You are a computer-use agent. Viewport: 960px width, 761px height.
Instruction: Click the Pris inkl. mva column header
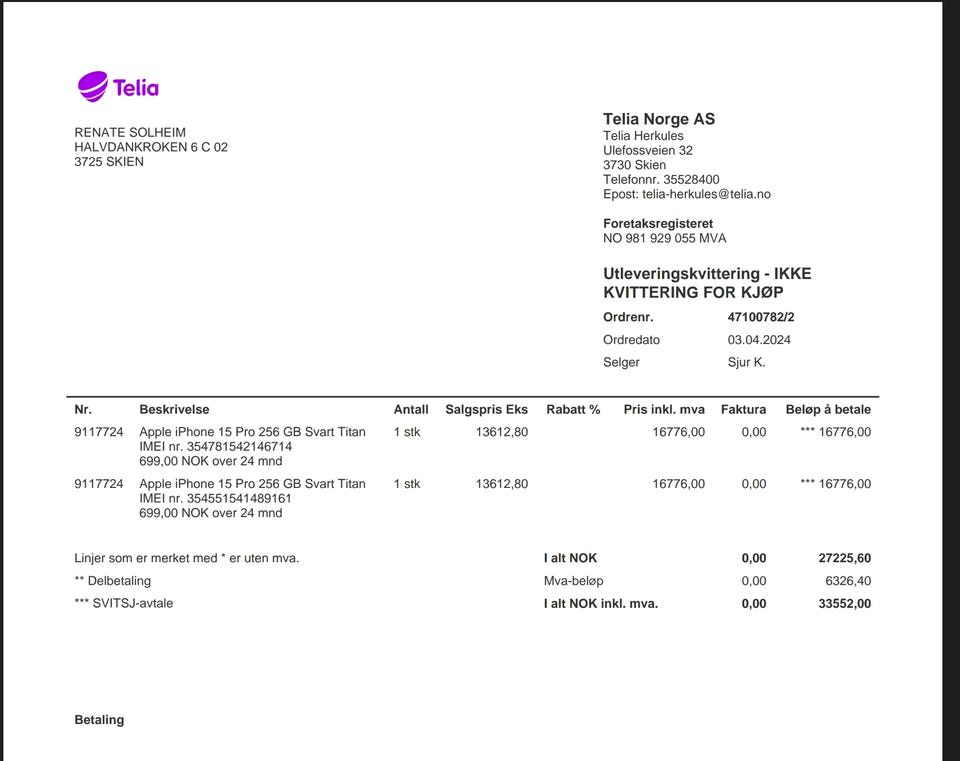664,410
